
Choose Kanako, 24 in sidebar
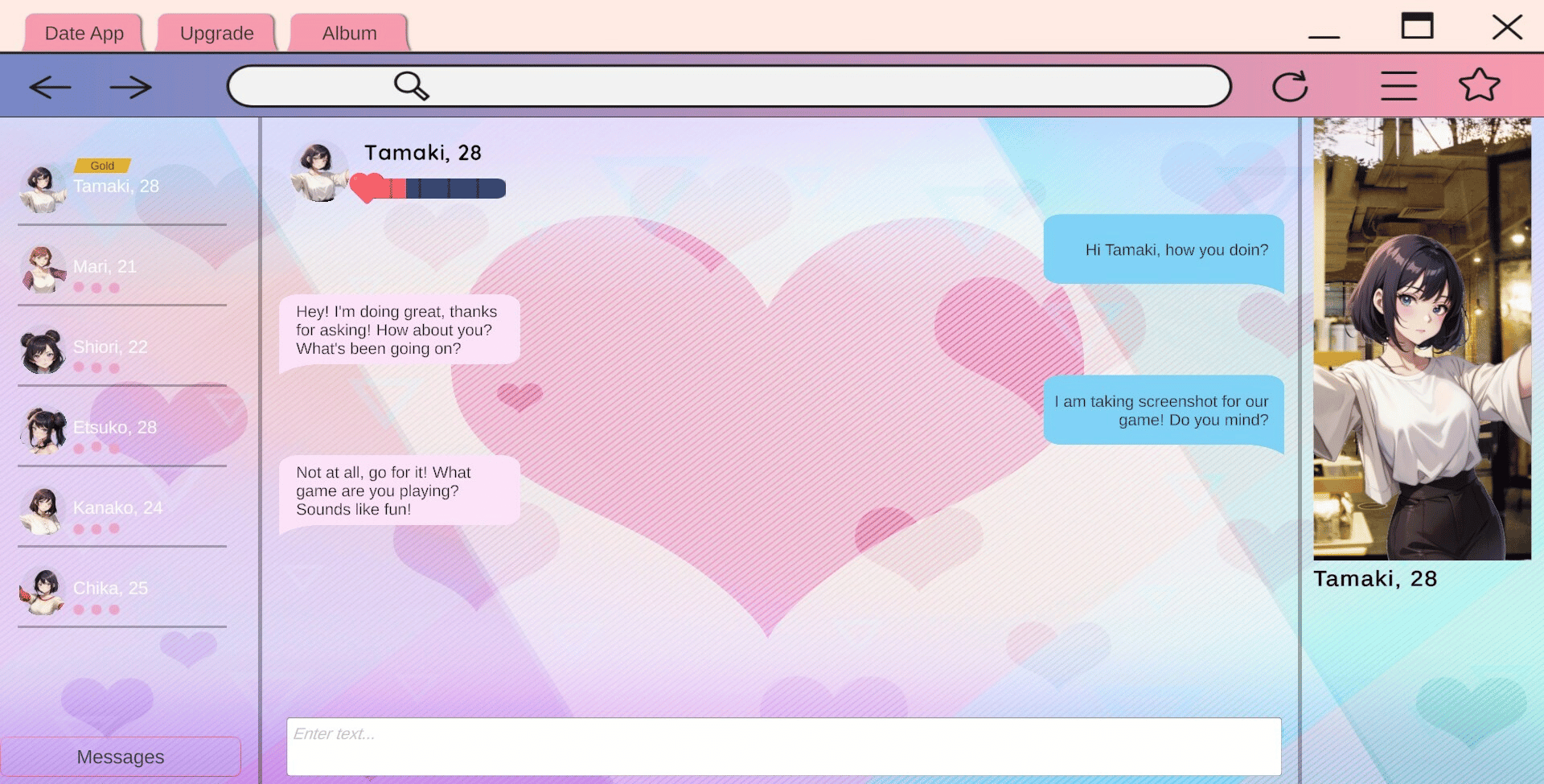click(x=117, y=508)
